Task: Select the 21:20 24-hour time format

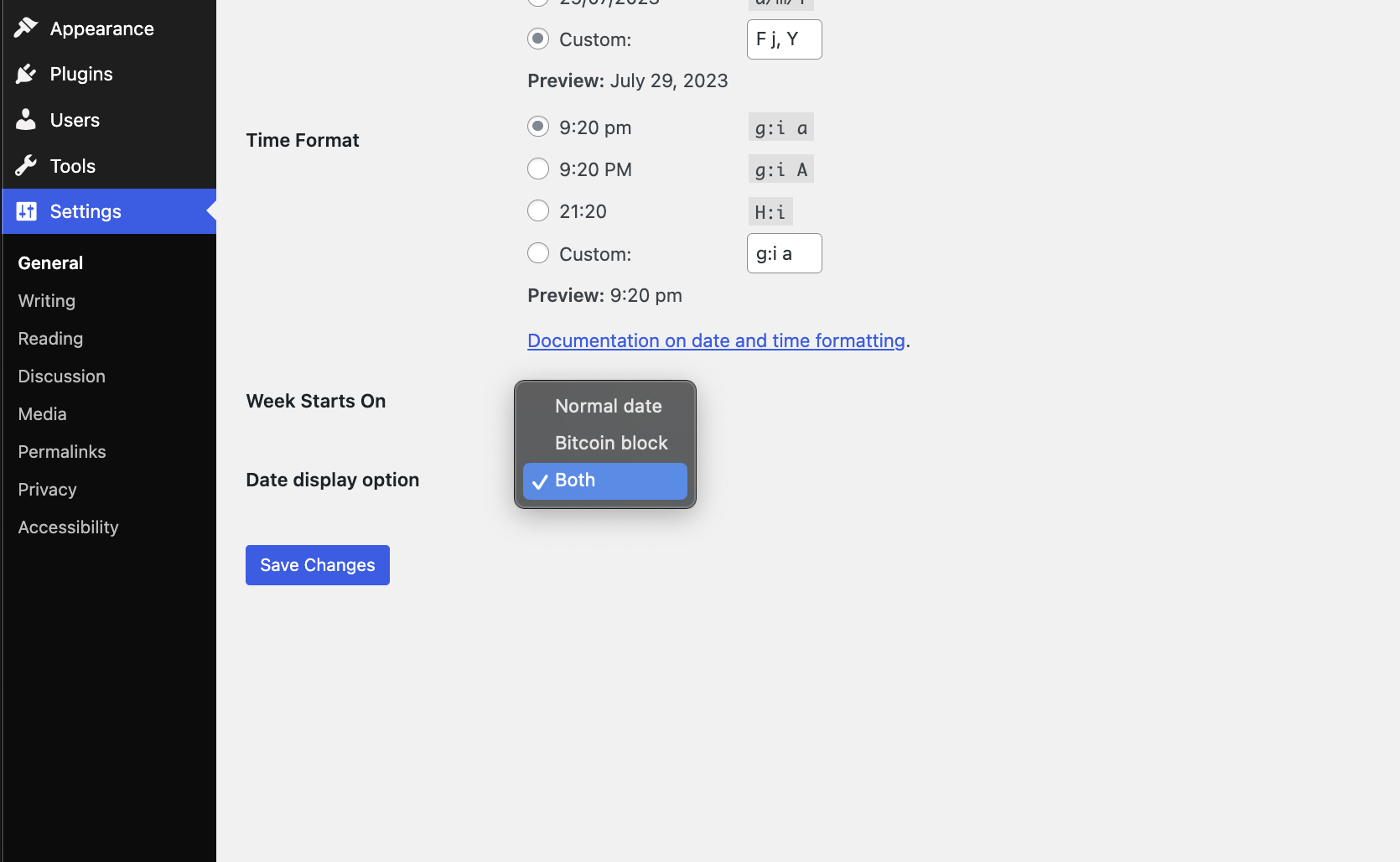Action: [x=538, y=210]
